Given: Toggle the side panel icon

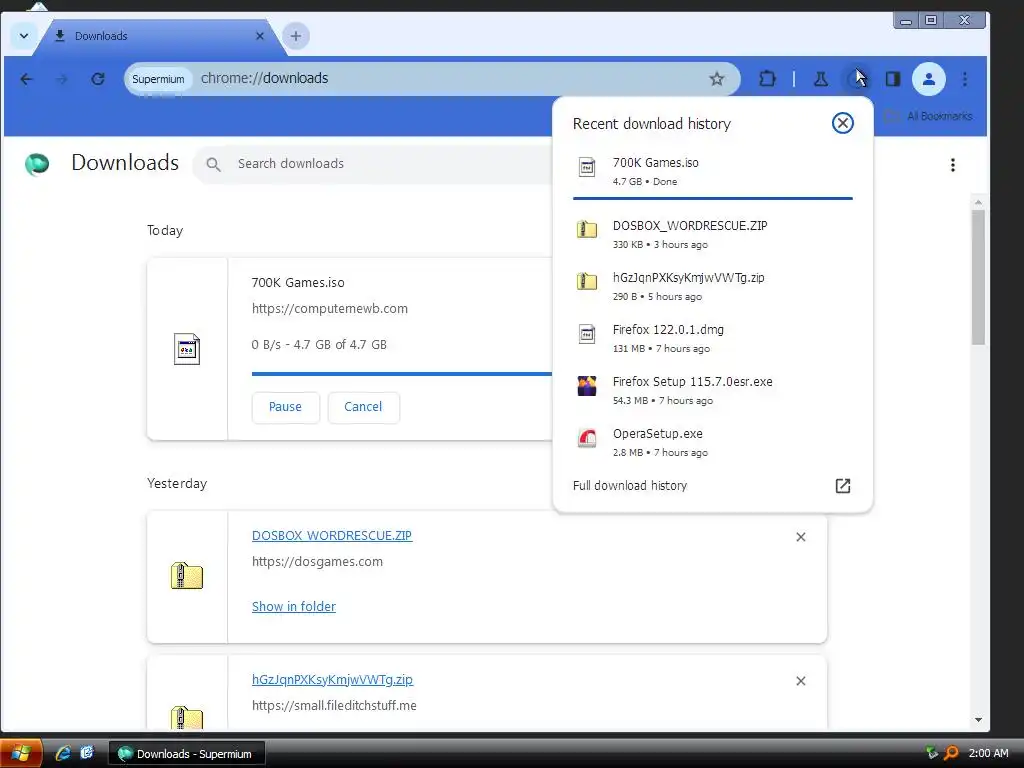Looking at the screenshot, I should click(x=893, y=79).
